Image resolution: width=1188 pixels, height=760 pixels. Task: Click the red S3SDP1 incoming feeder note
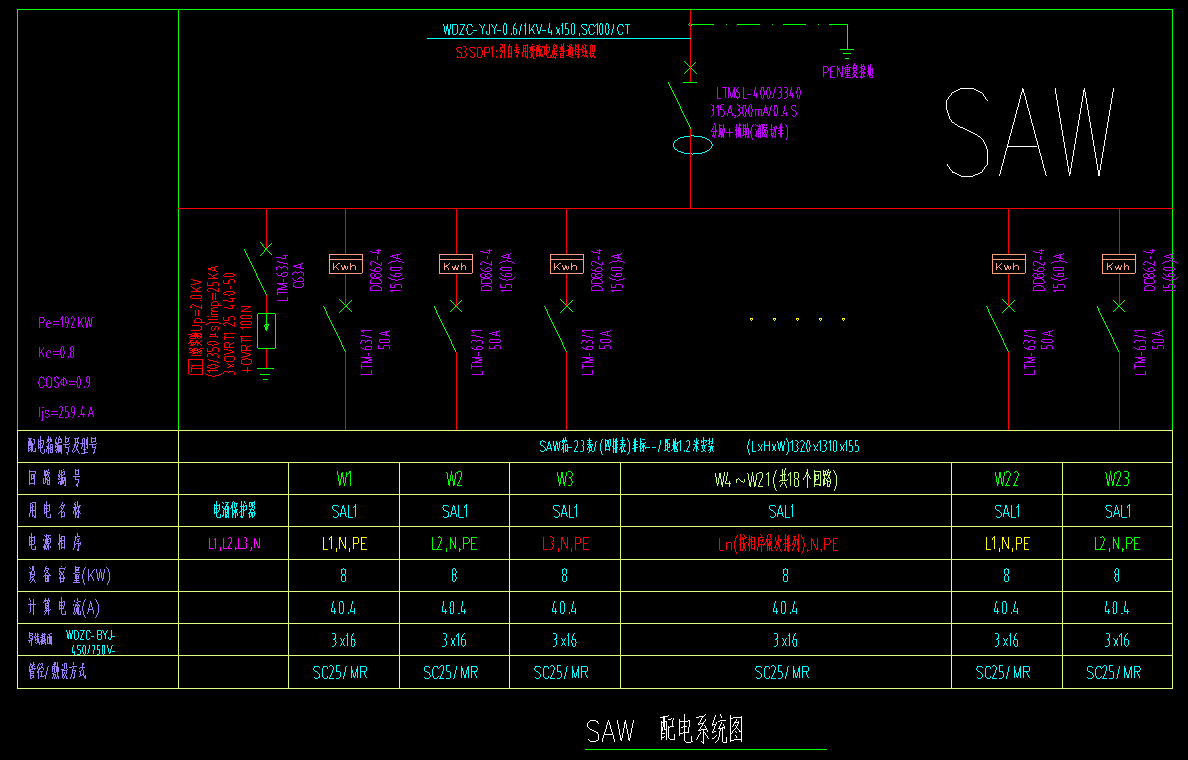pos(526,52)
